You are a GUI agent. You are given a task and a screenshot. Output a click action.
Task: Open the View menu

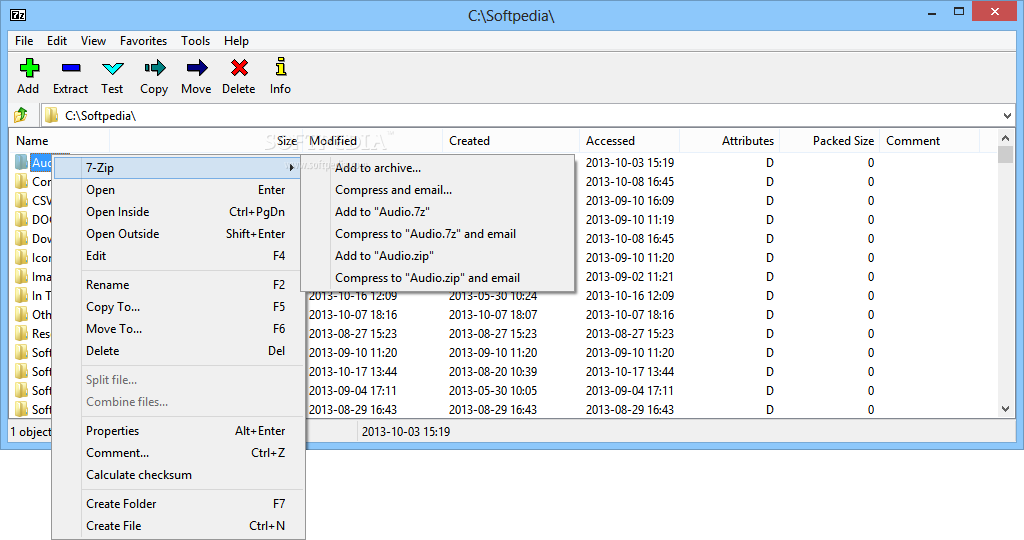[x=93, y=41]
